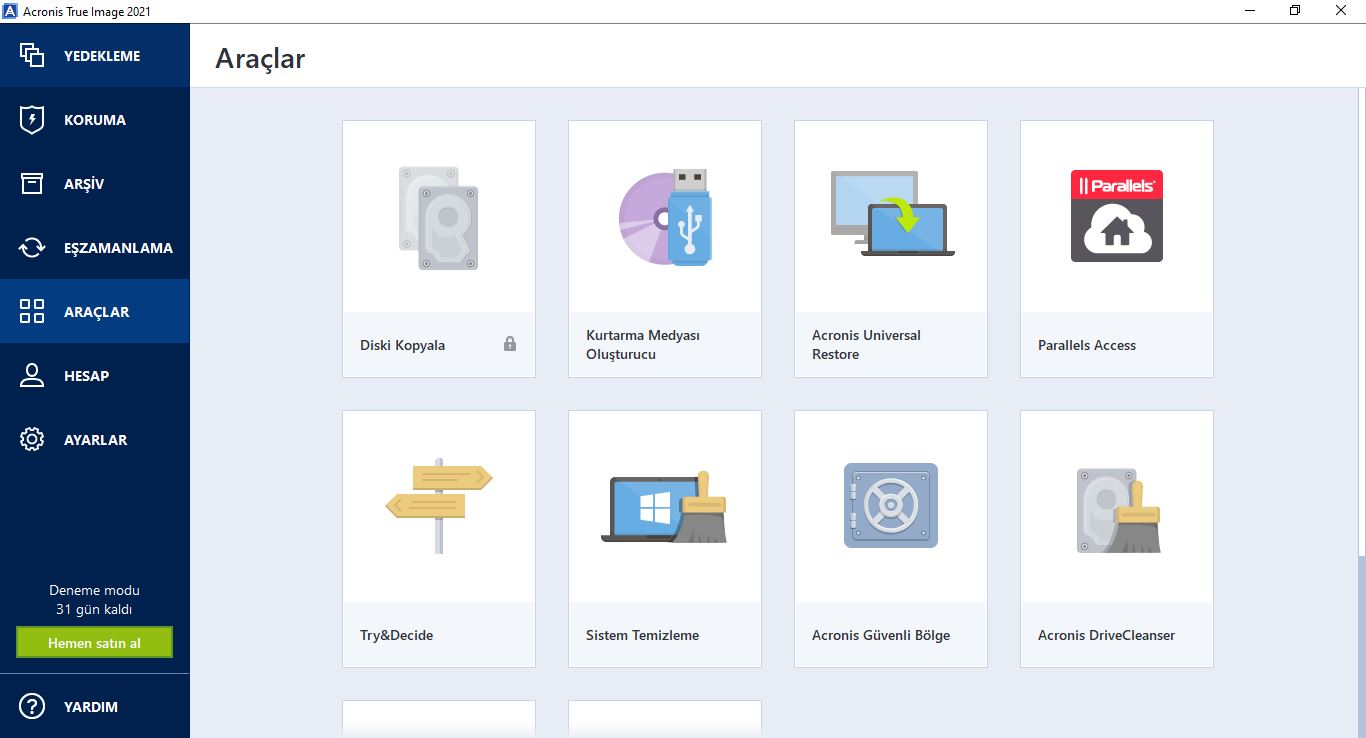Open the HESAP section
Image resolution: width=1366 pixels, height=738 pixels.
86,376
